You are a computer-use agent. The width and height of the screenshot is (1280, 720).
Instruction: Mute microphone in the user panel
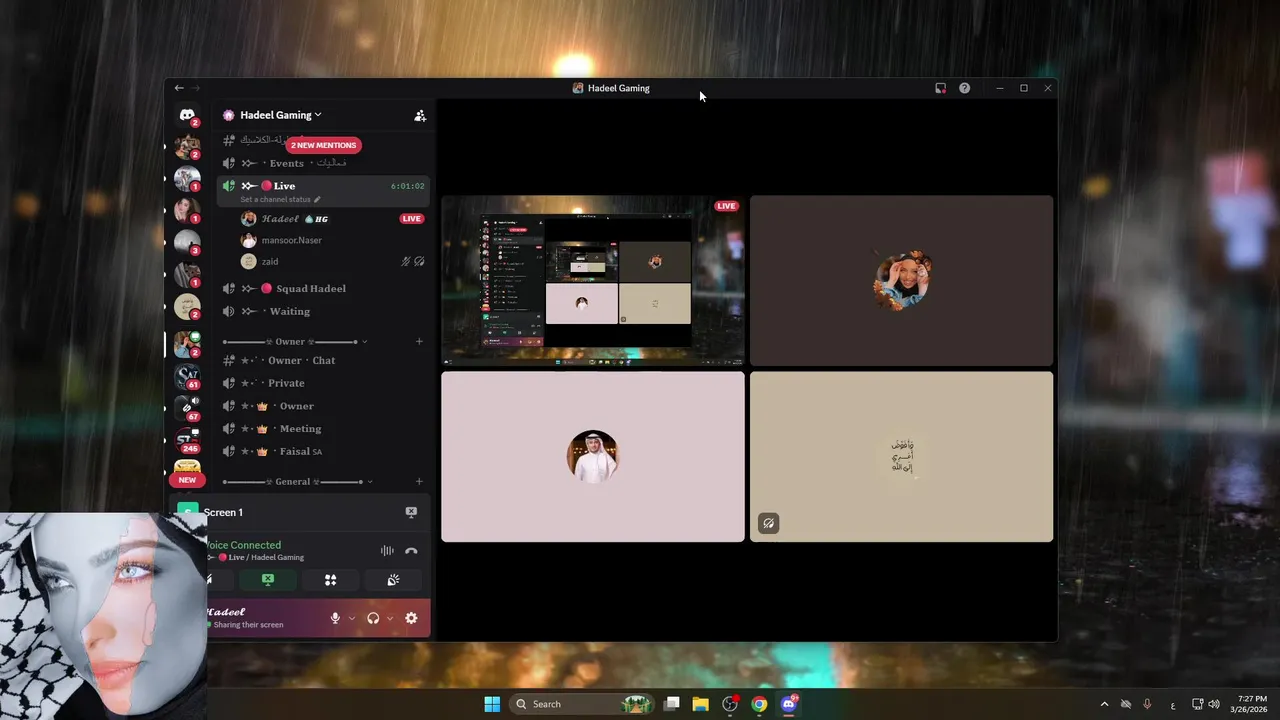[335, 618]
